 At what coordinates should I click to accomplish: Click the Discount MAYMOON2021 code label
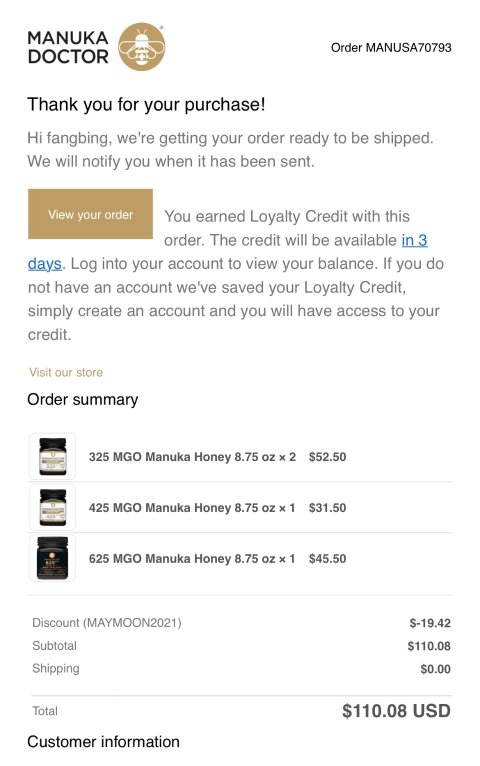(x=106, y=623)
